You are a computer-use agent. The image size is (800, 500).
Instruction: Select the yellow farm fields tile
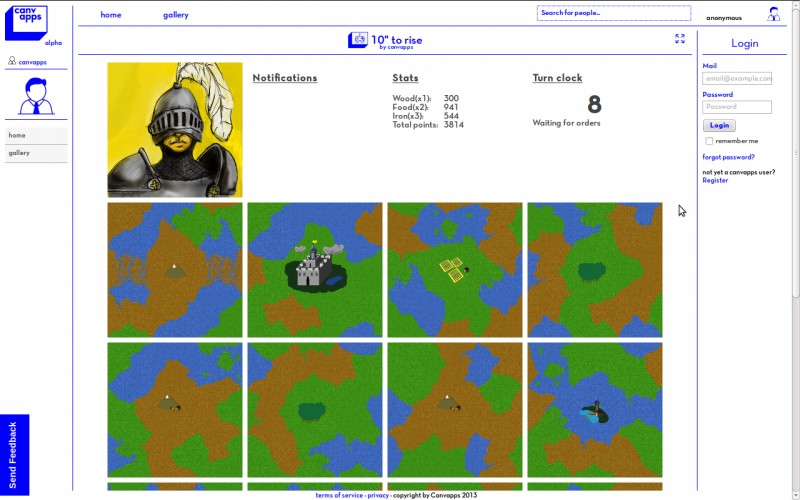click(x=455, y=270)
